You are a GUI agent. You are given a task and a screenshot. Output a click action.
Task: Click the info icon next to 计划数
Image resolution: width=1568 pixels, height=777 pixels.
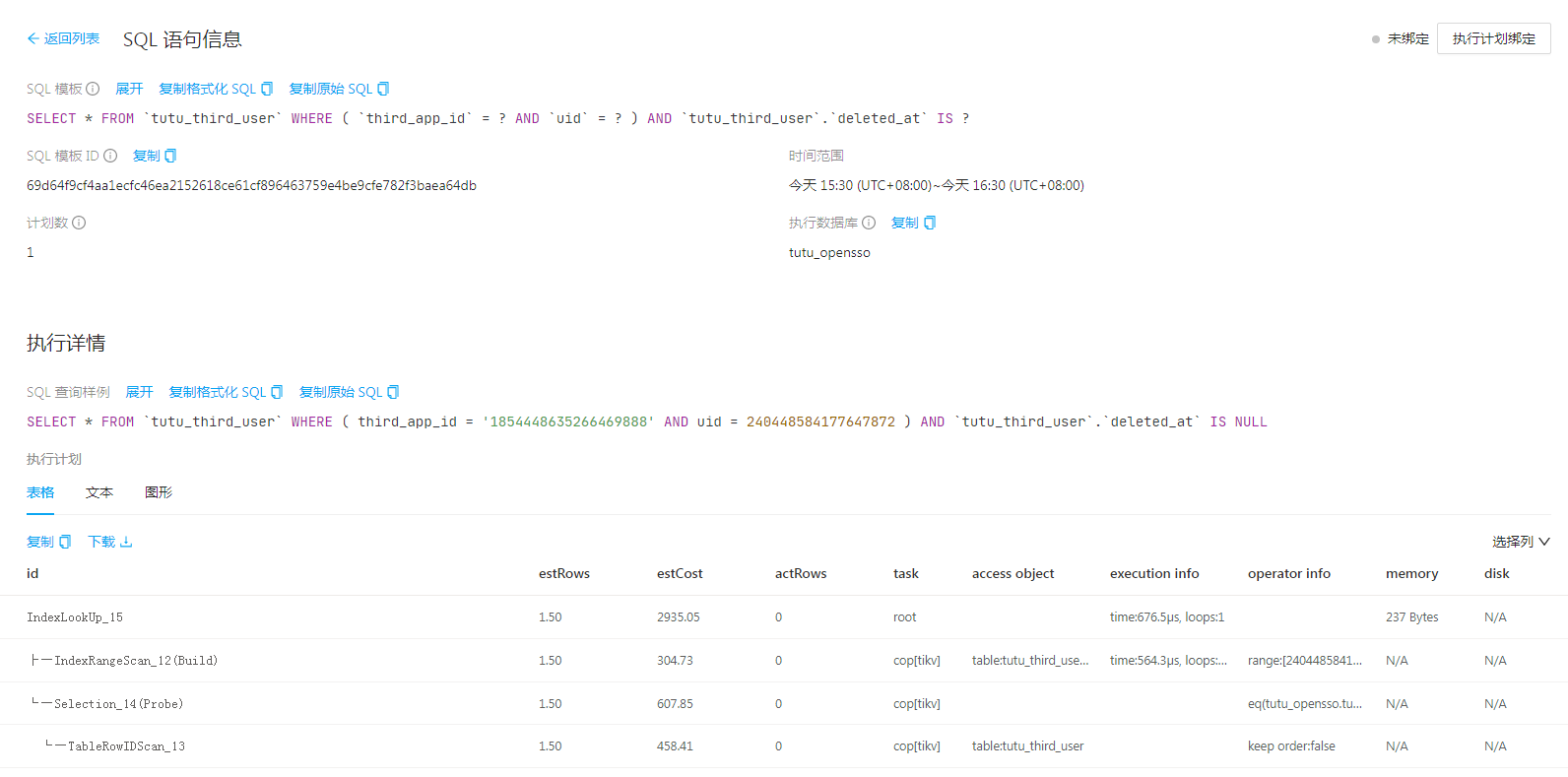79,223
